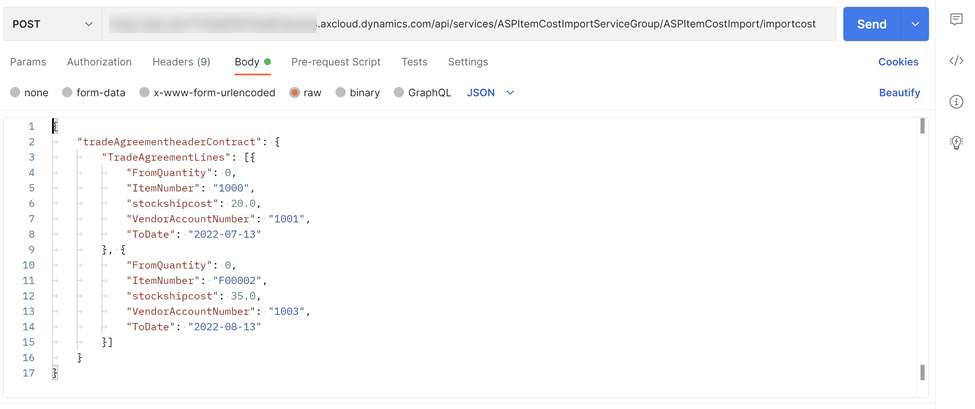This screenshot has height=409, width=975.
Task: Click the Beautify link
Action: tap(899, 93)
